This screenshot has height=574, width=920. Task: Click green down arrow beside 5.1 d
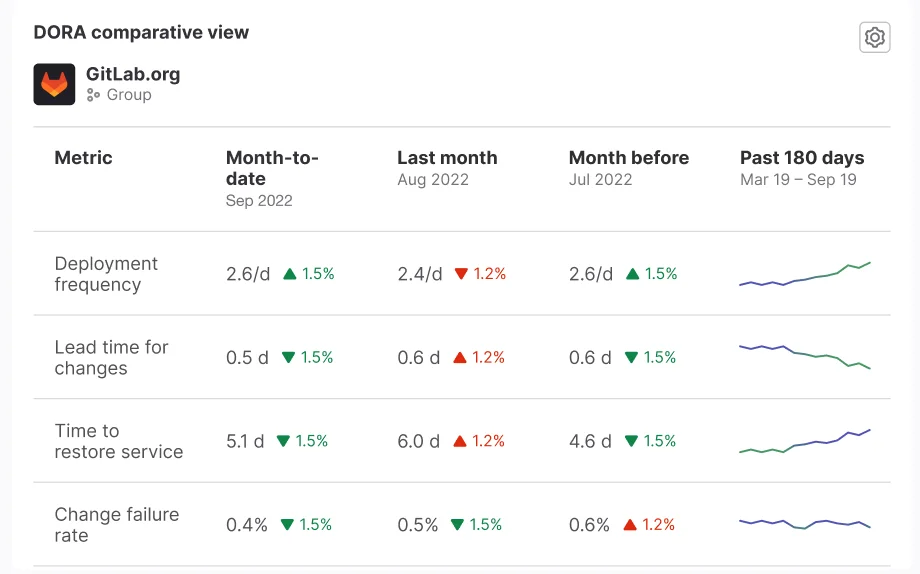click(284, 441)
